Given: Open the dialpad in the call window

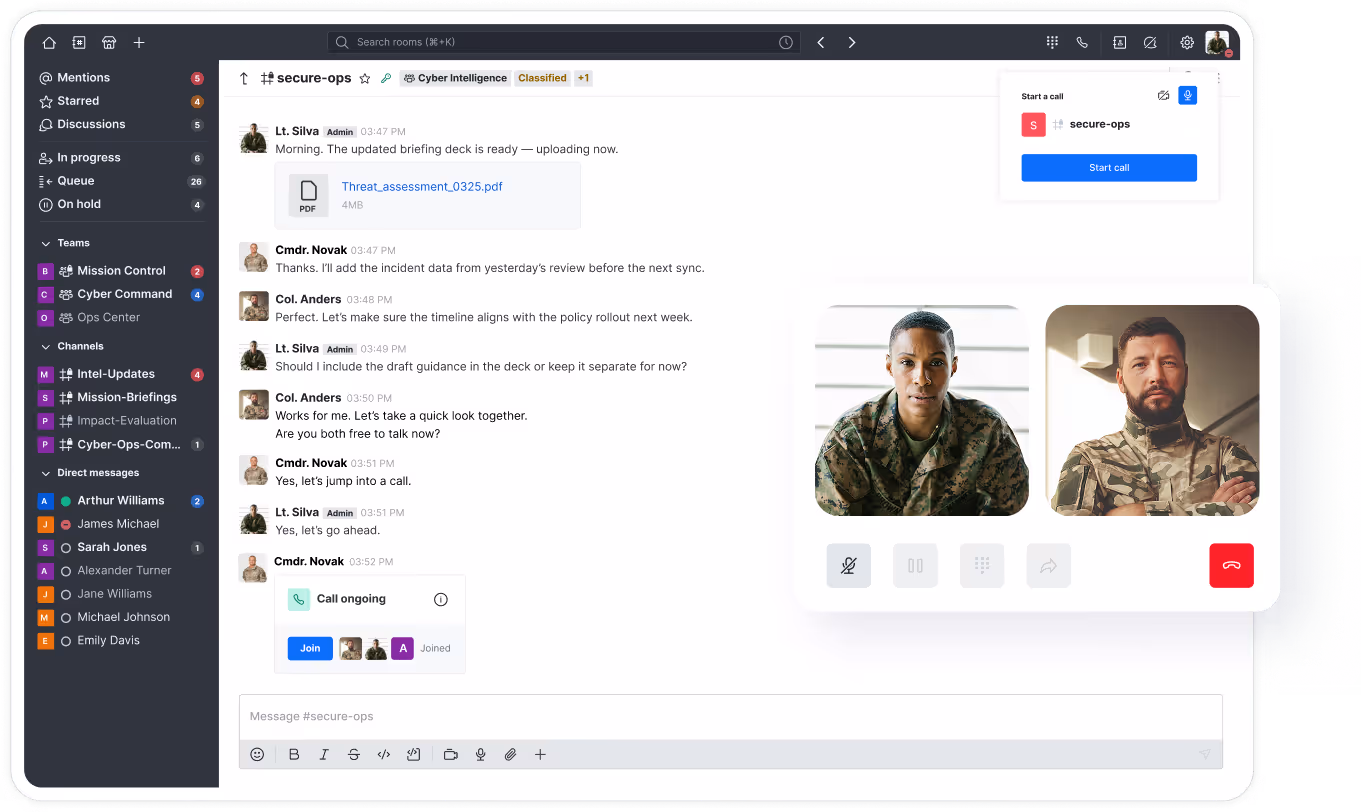Looking at the screenshot, I should [982, 566].
